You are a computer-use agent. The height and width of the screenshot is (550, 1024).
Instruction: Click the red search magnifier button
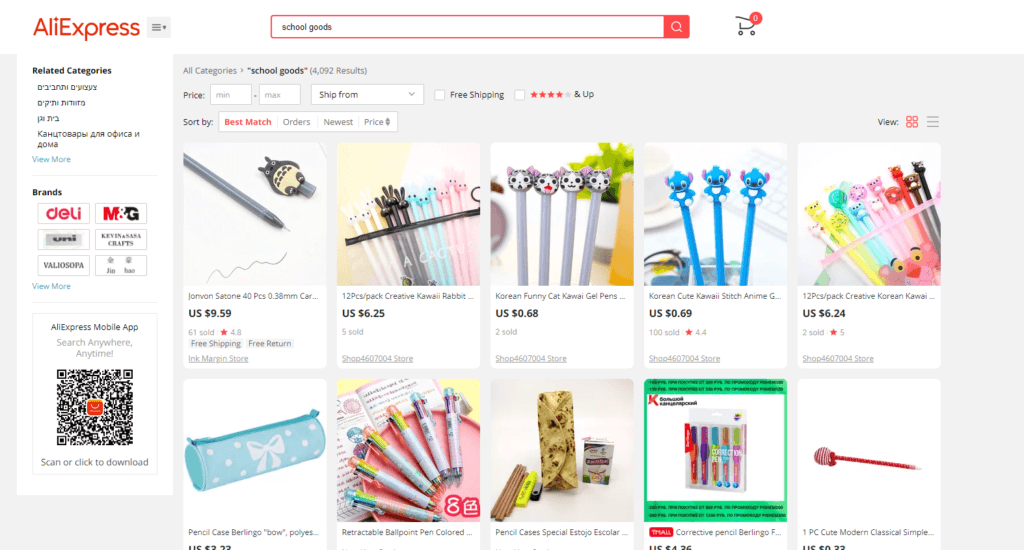tap(677, 27)
